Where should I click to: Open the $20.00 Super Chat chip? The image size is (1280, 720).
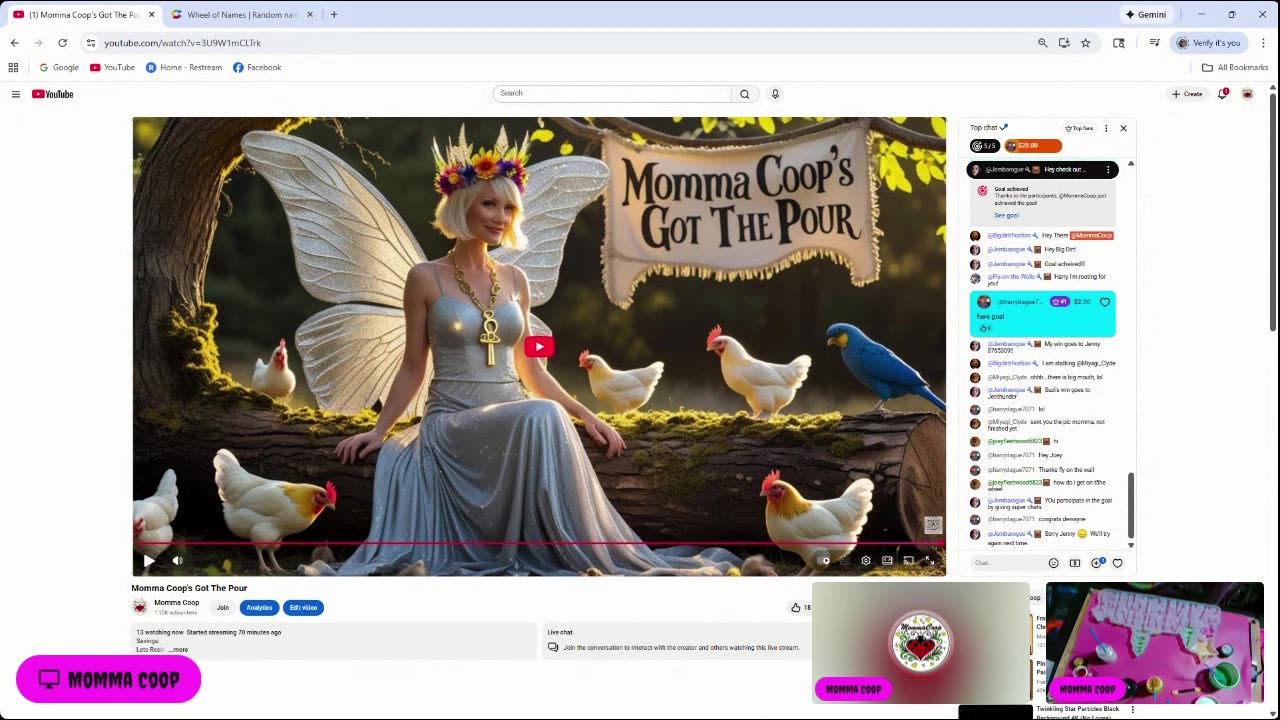(1032, 146)
